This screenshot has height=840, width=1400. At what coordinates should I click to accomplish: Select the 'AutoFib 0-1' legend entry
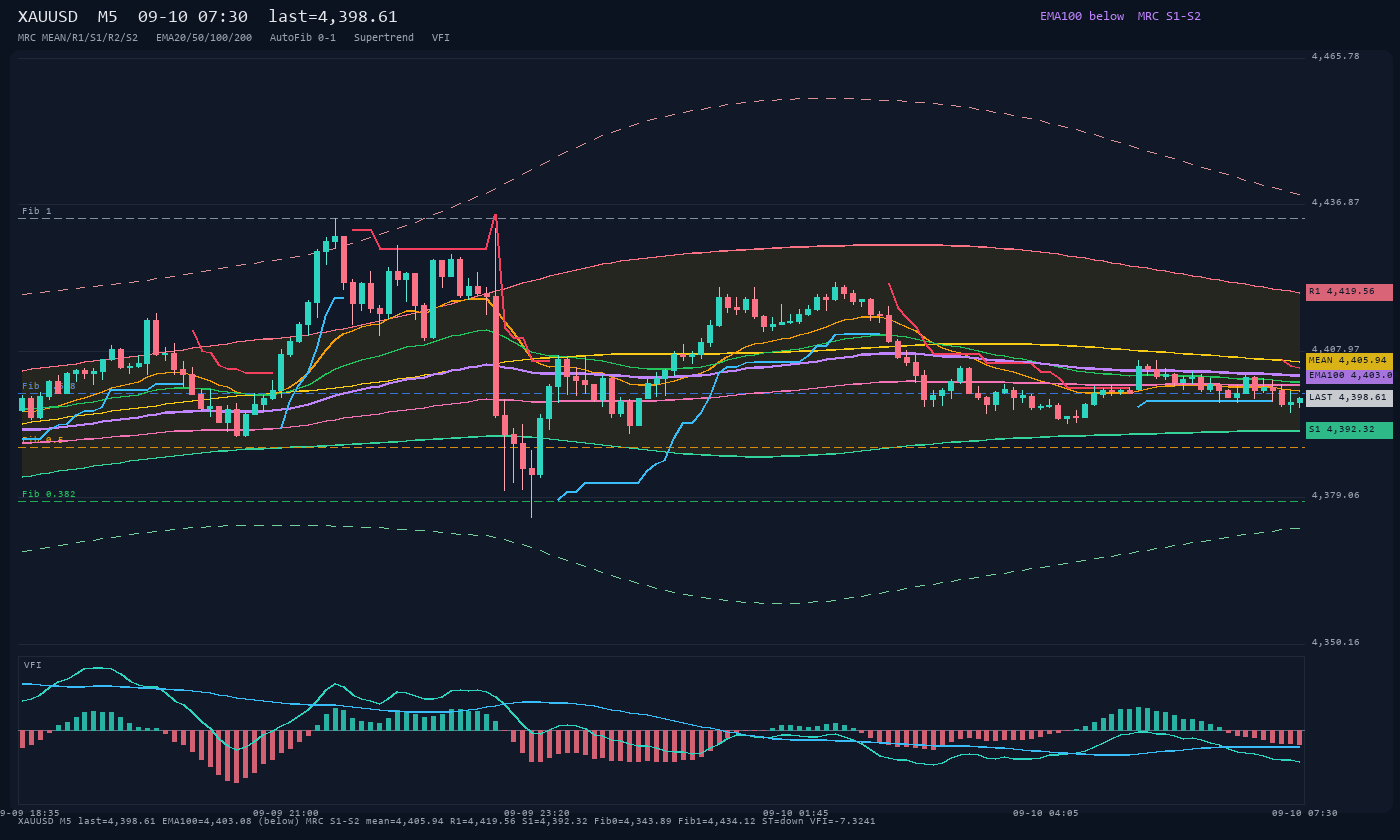pyautogui.click(x=303, y=37)
